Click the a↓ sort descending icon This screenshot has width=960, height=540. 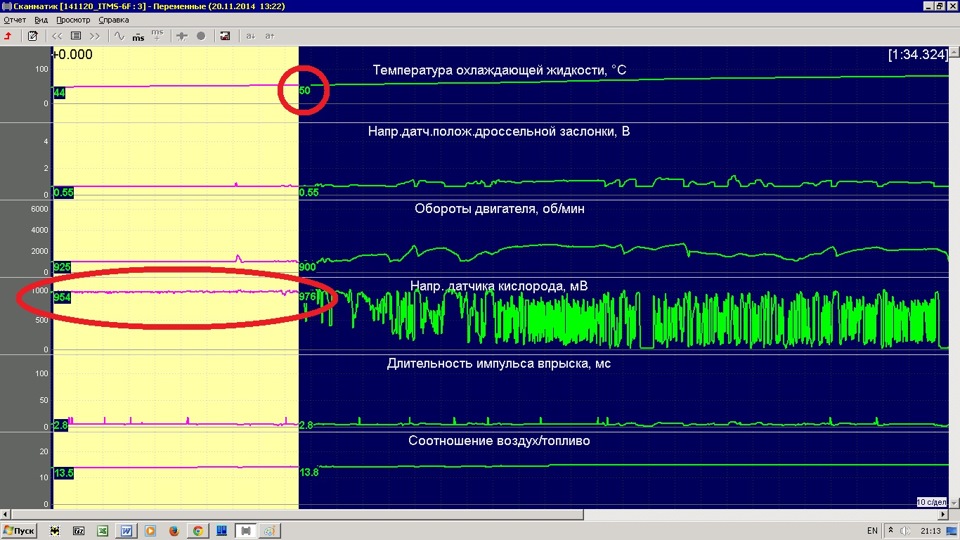(x=250, y=36)
